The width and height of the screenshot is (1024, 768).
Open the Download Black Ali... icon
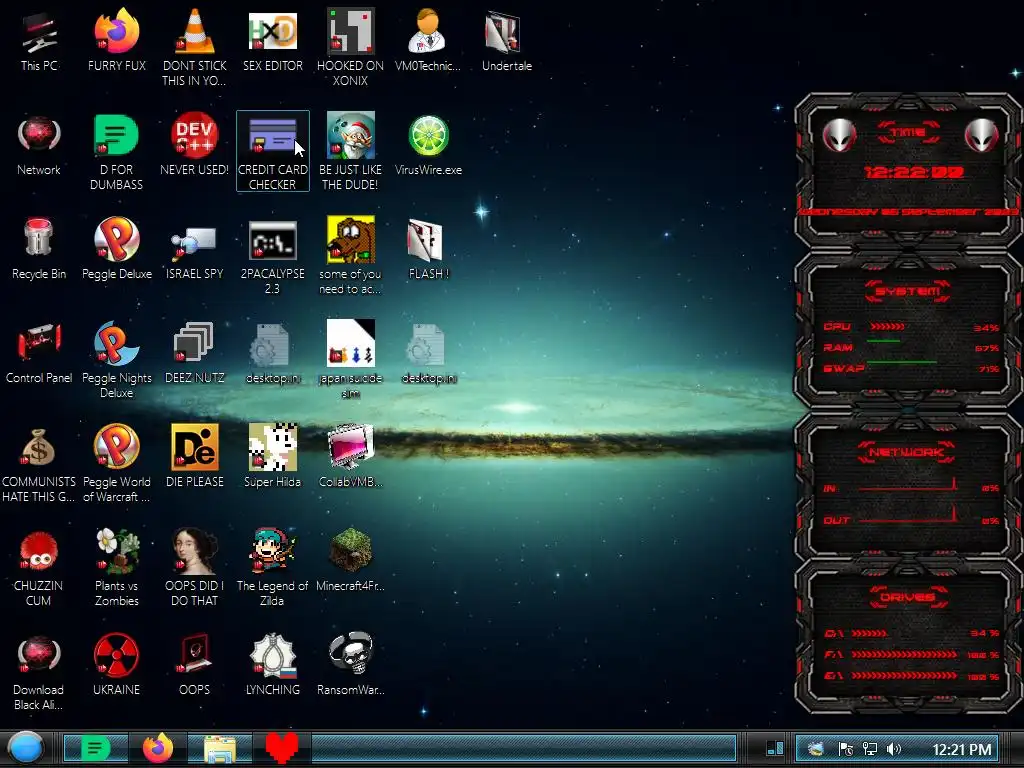pyautogui.click(x=39, y=671)
